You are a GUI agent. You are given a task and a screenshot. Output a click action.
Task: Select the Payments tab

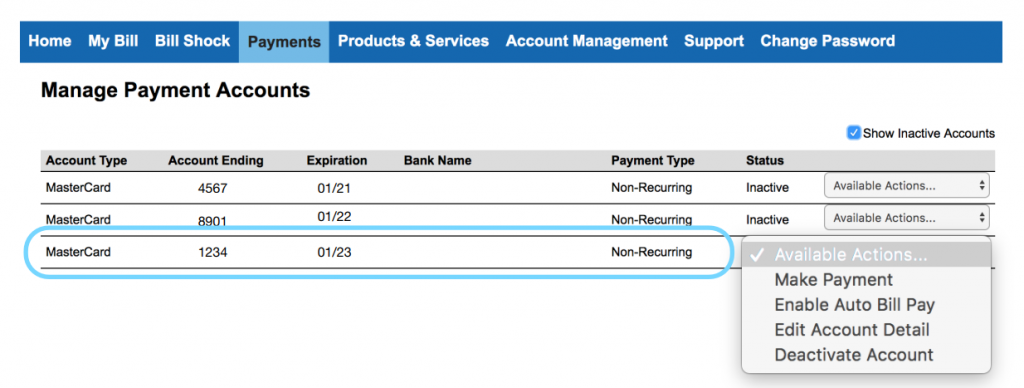coord(284,42)
